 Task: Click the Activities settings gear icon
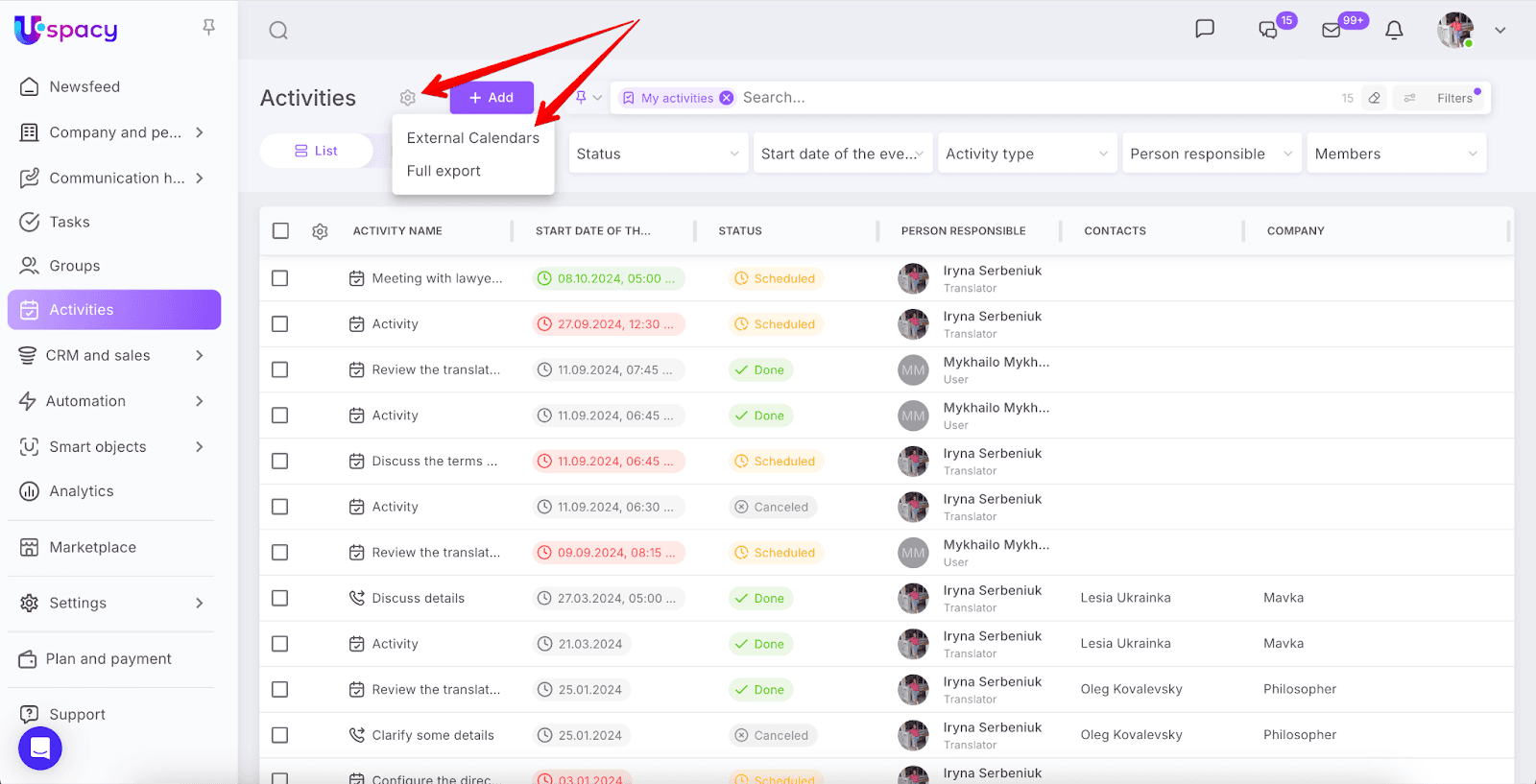[x=408, y=98]
